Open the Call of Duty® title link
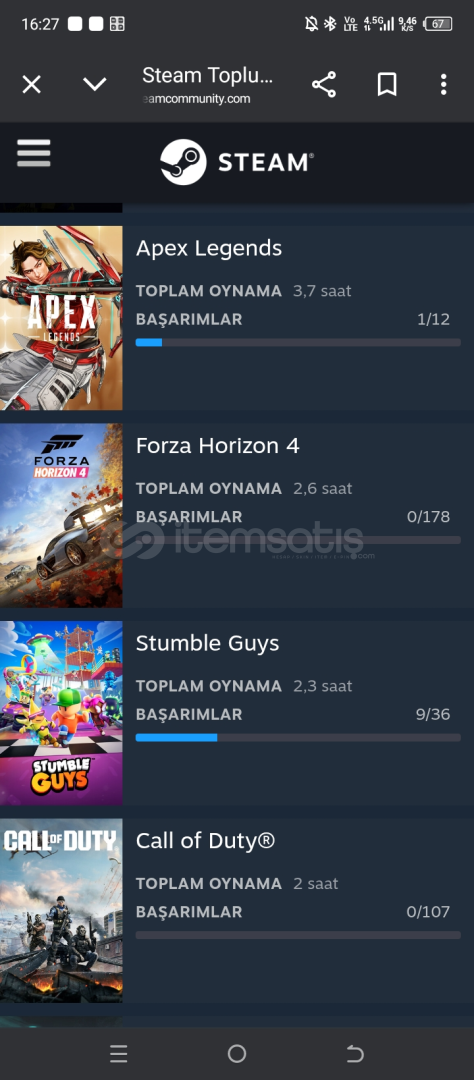Screen dimensions: 474x1080 205,840
